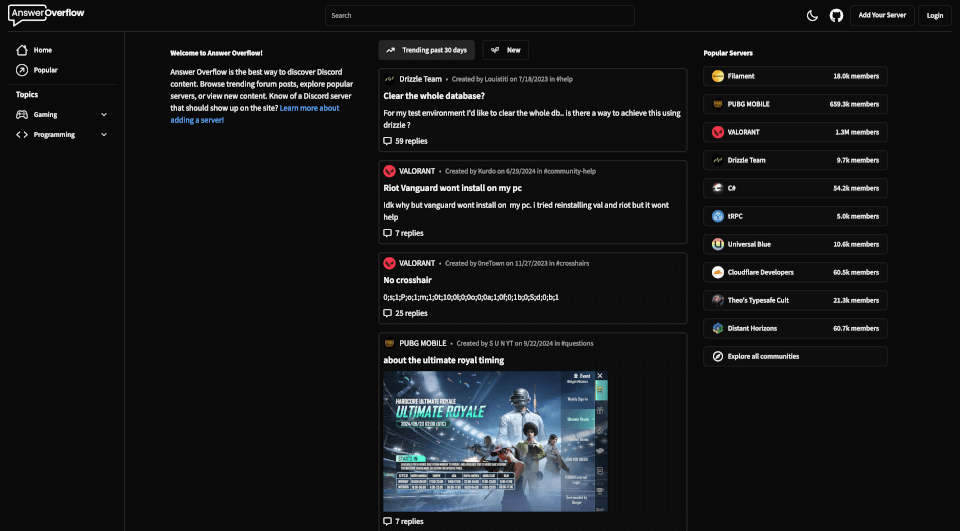Click the Programming code brackets icon
This screenshot has width=960, height=531.
[22, 135]
